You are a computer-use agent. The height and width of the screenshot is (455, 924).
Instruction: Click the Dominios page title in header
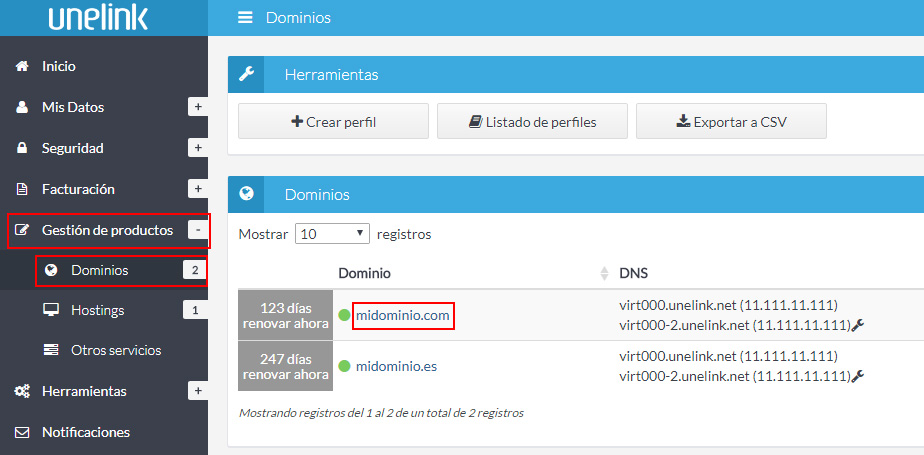[x=298, y=18]
